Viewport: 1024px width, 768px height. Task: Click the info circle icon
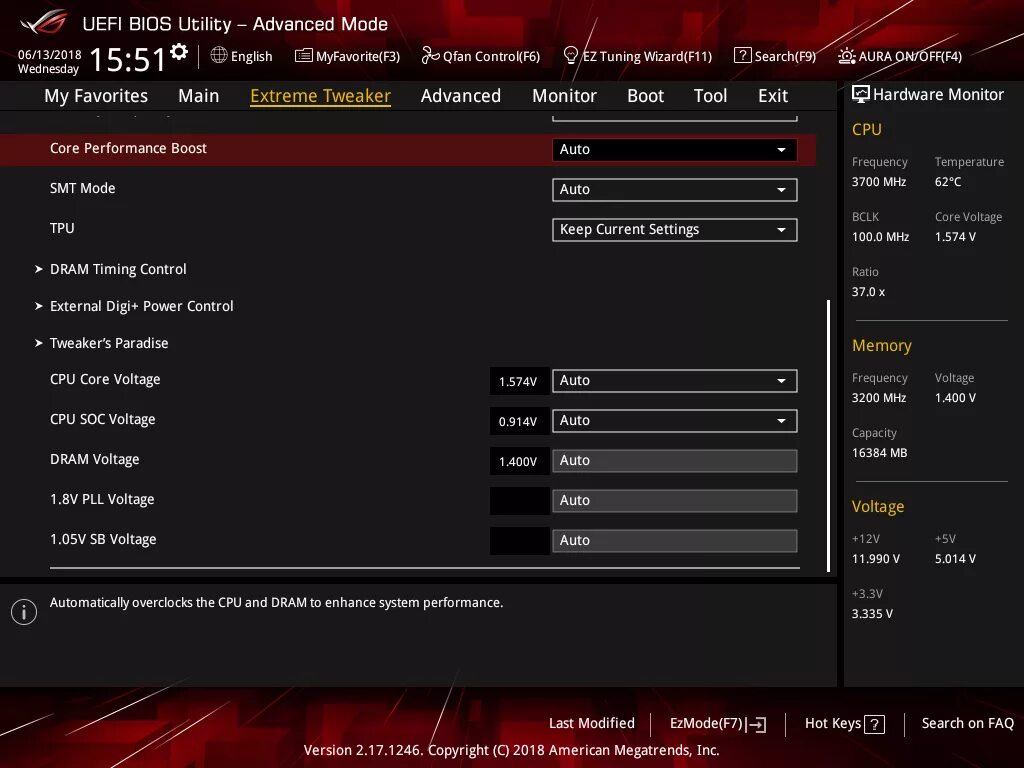tap(24, 612)
